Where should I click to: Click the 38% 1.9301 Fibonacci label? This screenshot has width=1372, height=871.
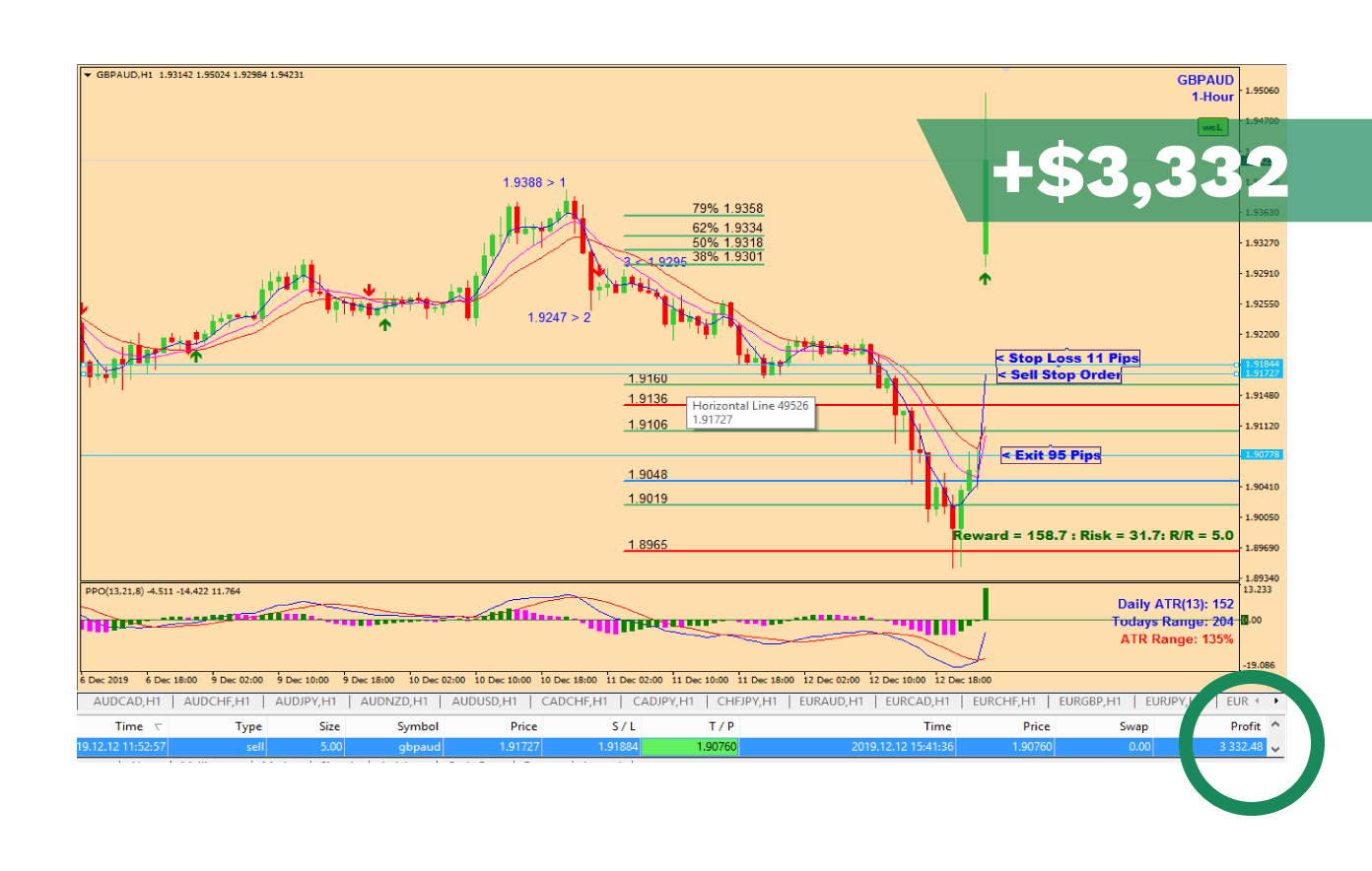point(727,257)
